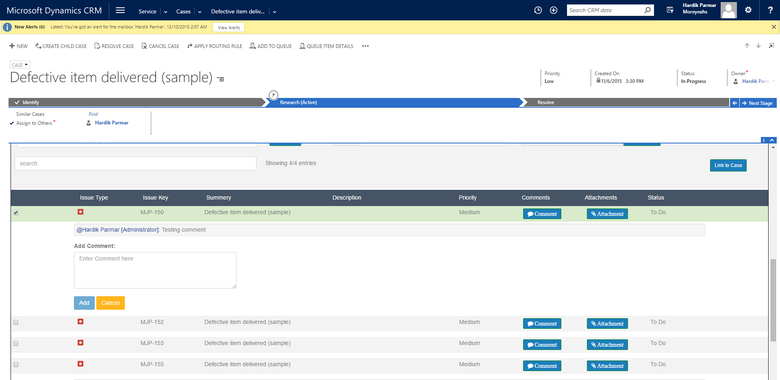Click the Next Stage button

758,103
